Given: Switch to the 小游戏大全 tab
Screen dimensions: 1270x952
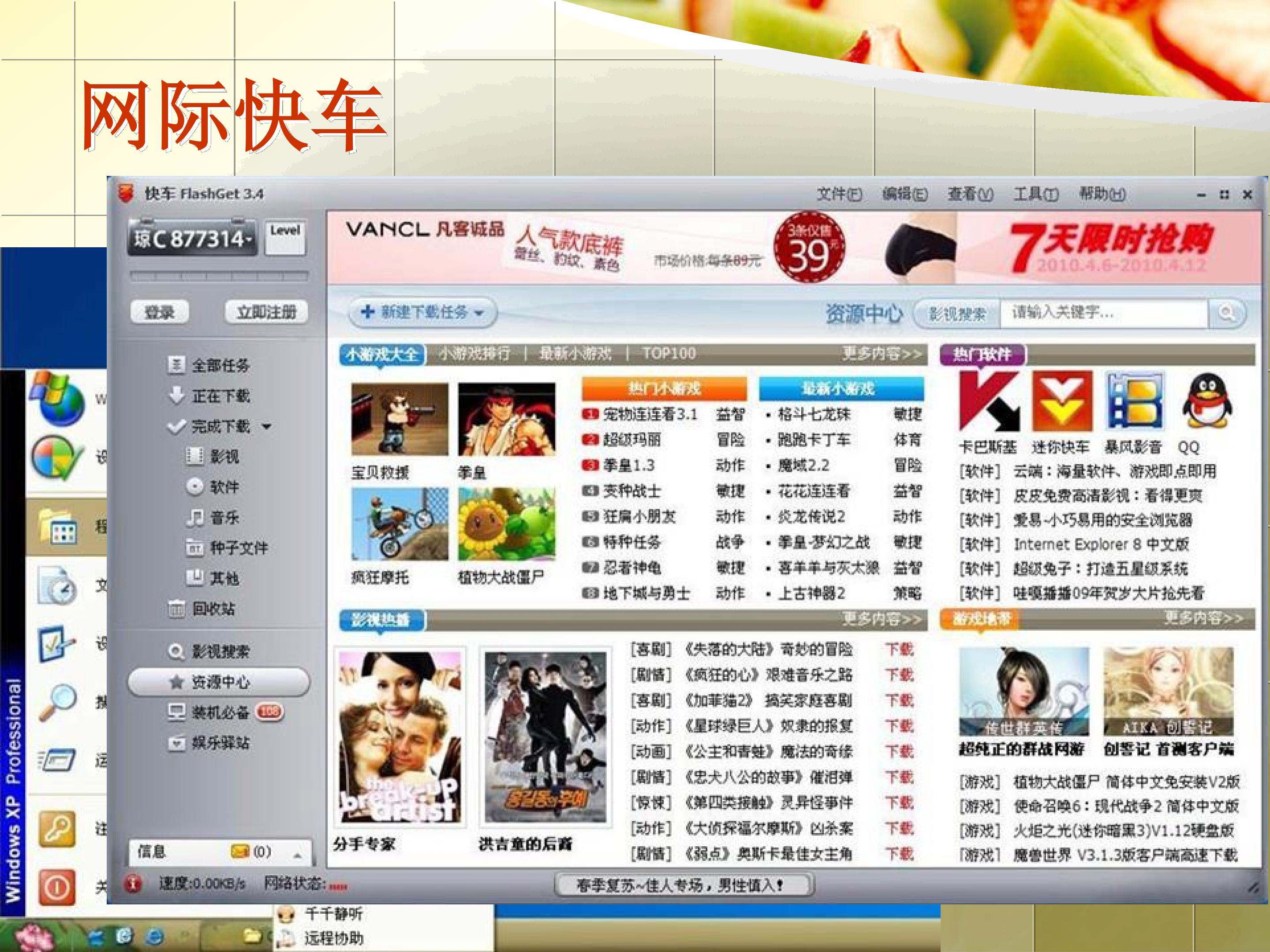Looking at the screenshot, I should click(x=382, y=354).
